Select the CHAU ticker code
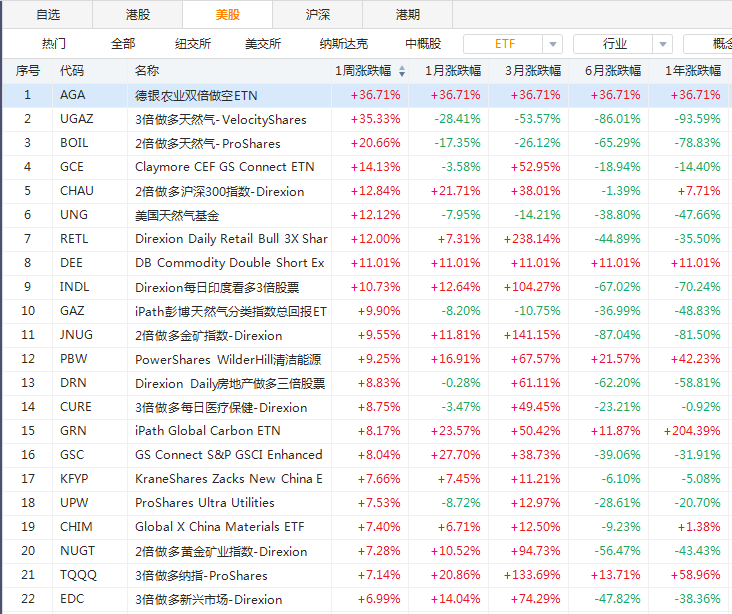This screenshot has height=614, width=732. pyautogui.click(x=77, y=191)
